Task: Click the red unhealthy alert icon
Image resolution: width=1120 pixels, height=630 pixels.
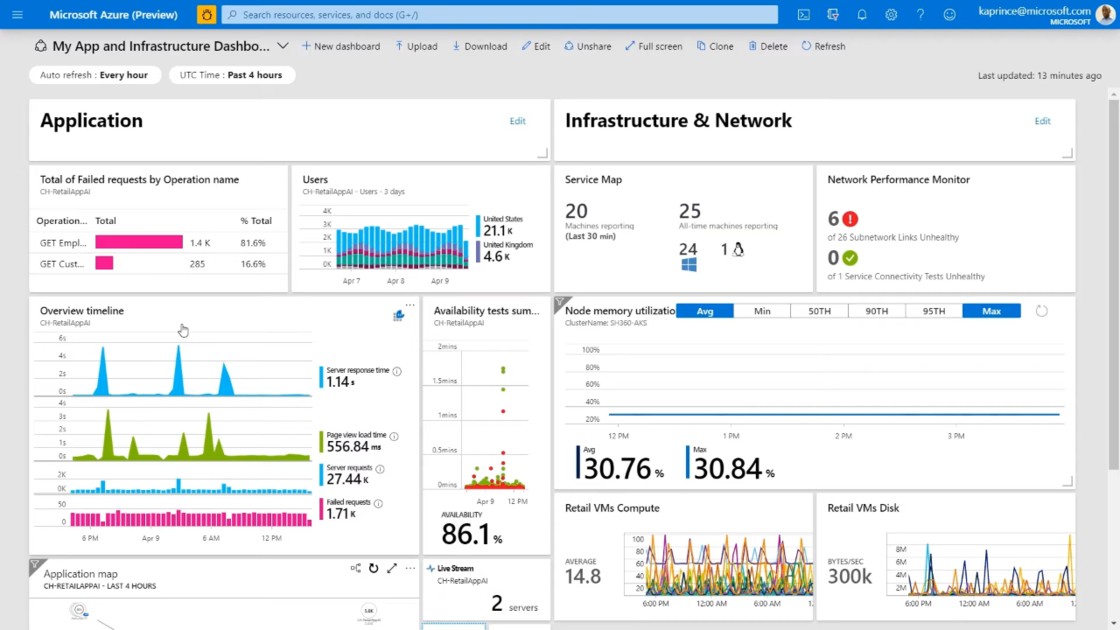Action: [850, 219]
